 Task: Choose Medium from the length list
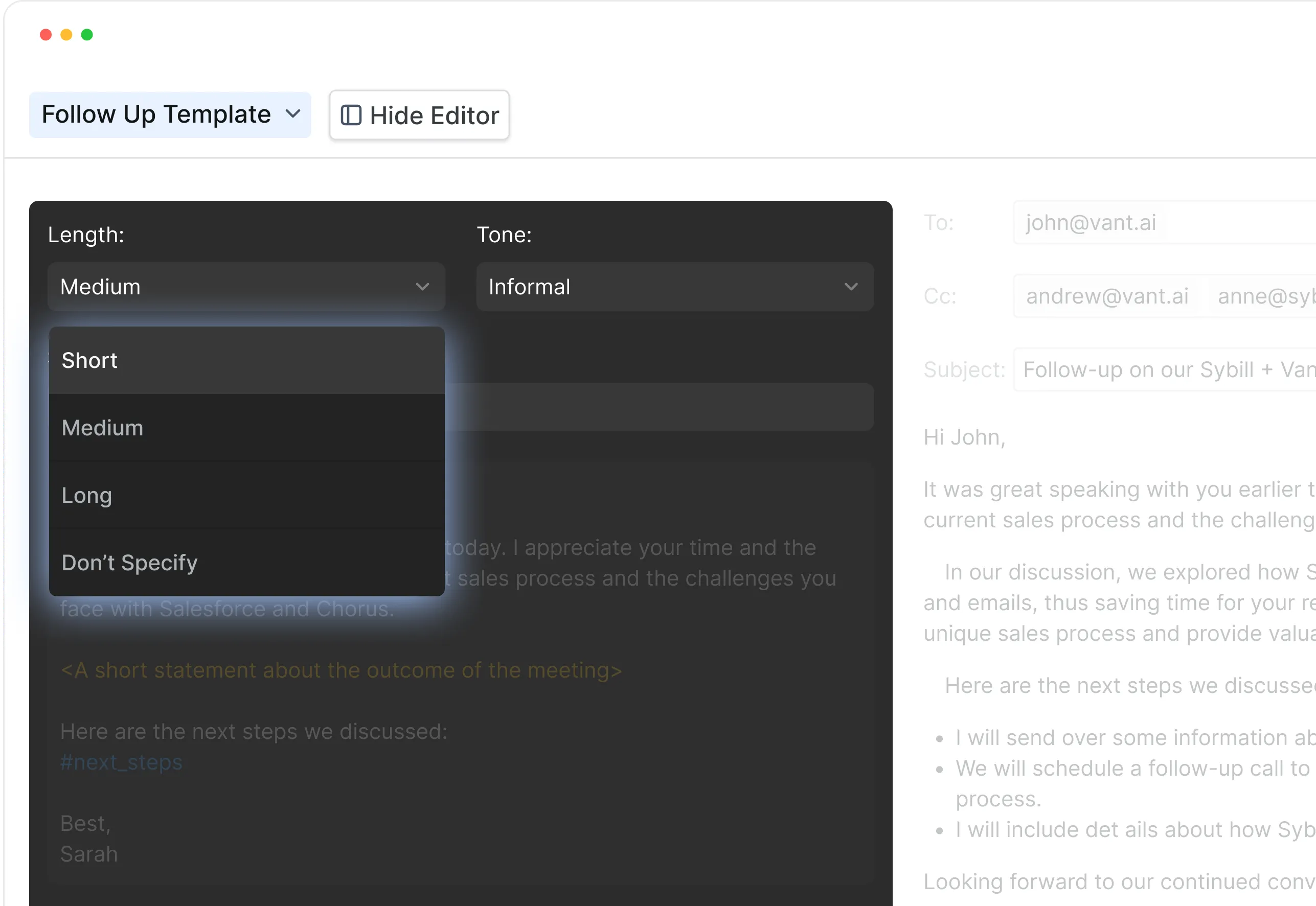click(246, 428)
